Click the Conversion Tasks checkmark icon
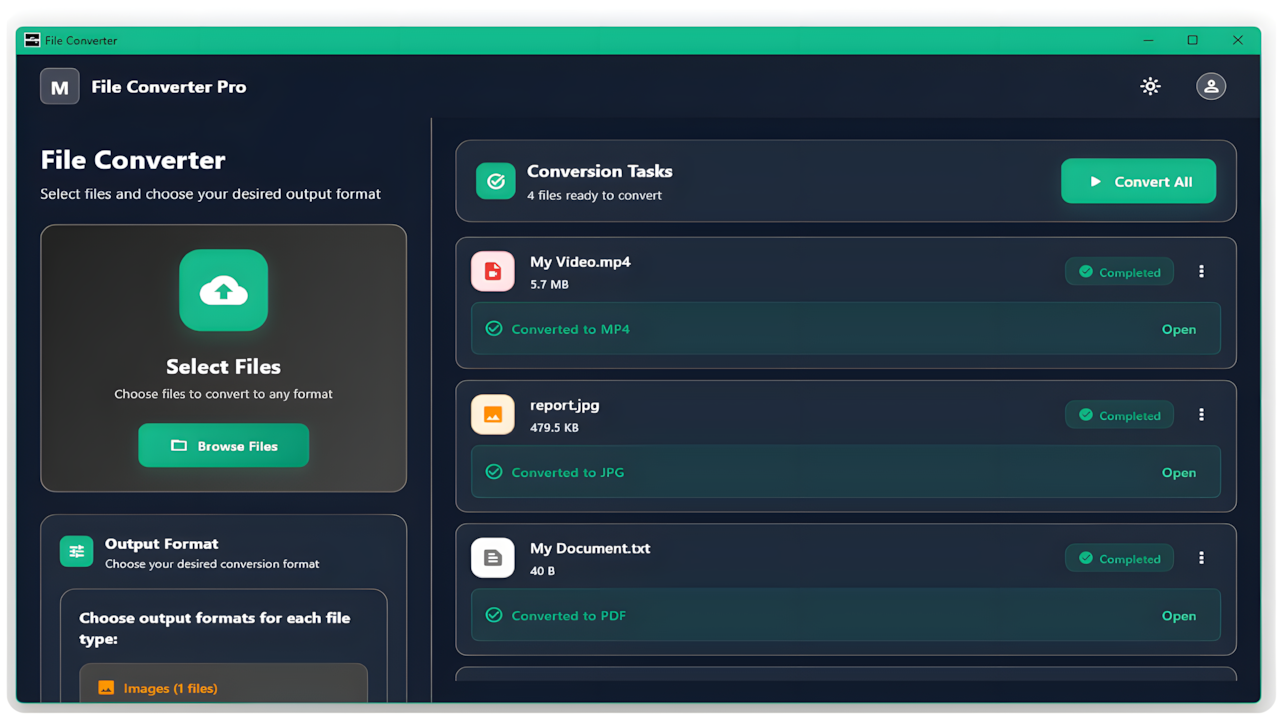Screen dimensions: 1280x720 [495, 181]
